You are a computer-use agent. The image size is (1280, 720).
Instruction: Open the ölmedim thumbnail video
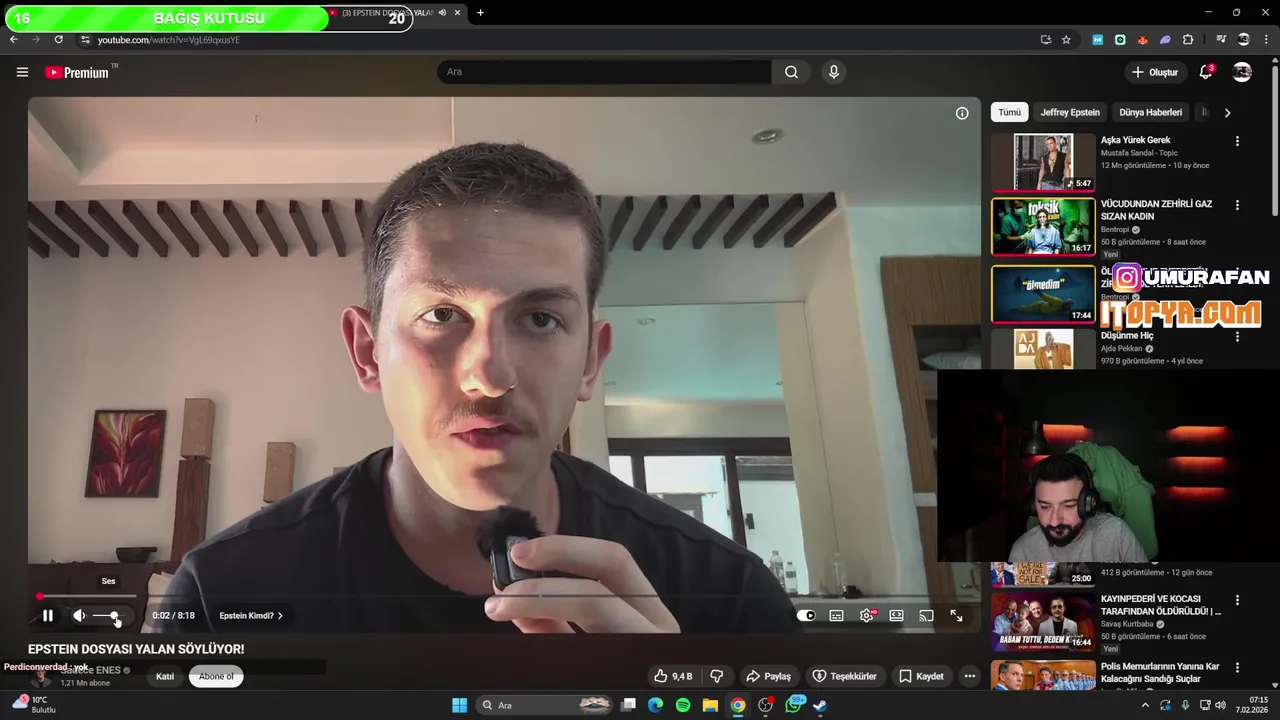tap(1043, 294)
